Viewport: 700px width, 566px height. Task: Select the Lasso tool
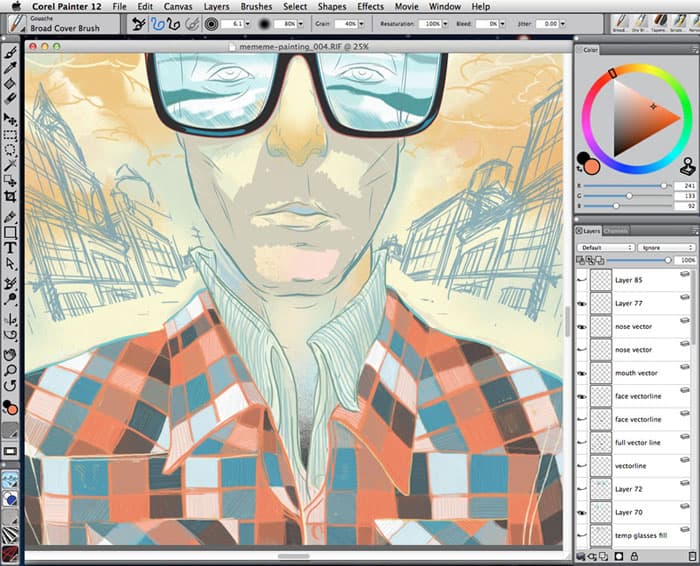point(10,150)
